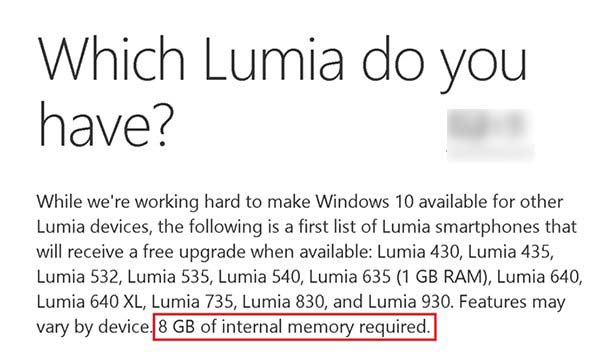This screenshot has width=600, height=364.
Task: Click the "Windows 10" text in the paragraph
Action: pos(365,202)
